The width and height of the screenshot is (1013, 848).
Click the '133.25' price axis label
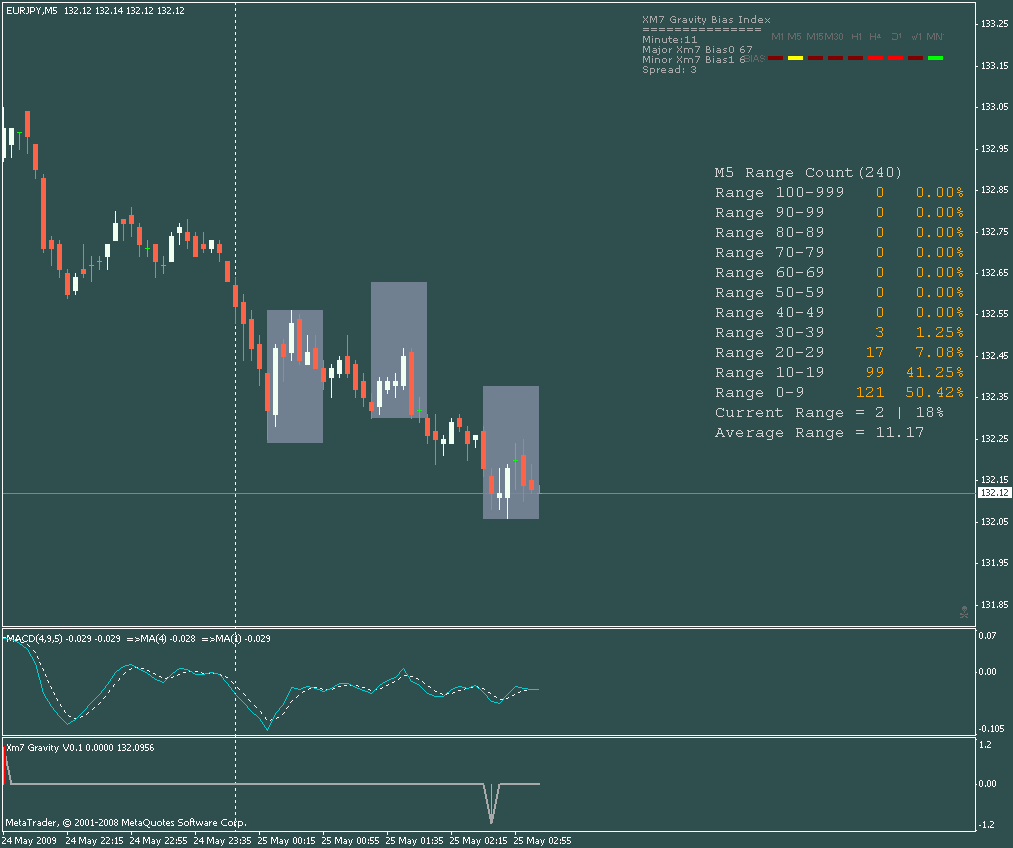pos(994,24)
